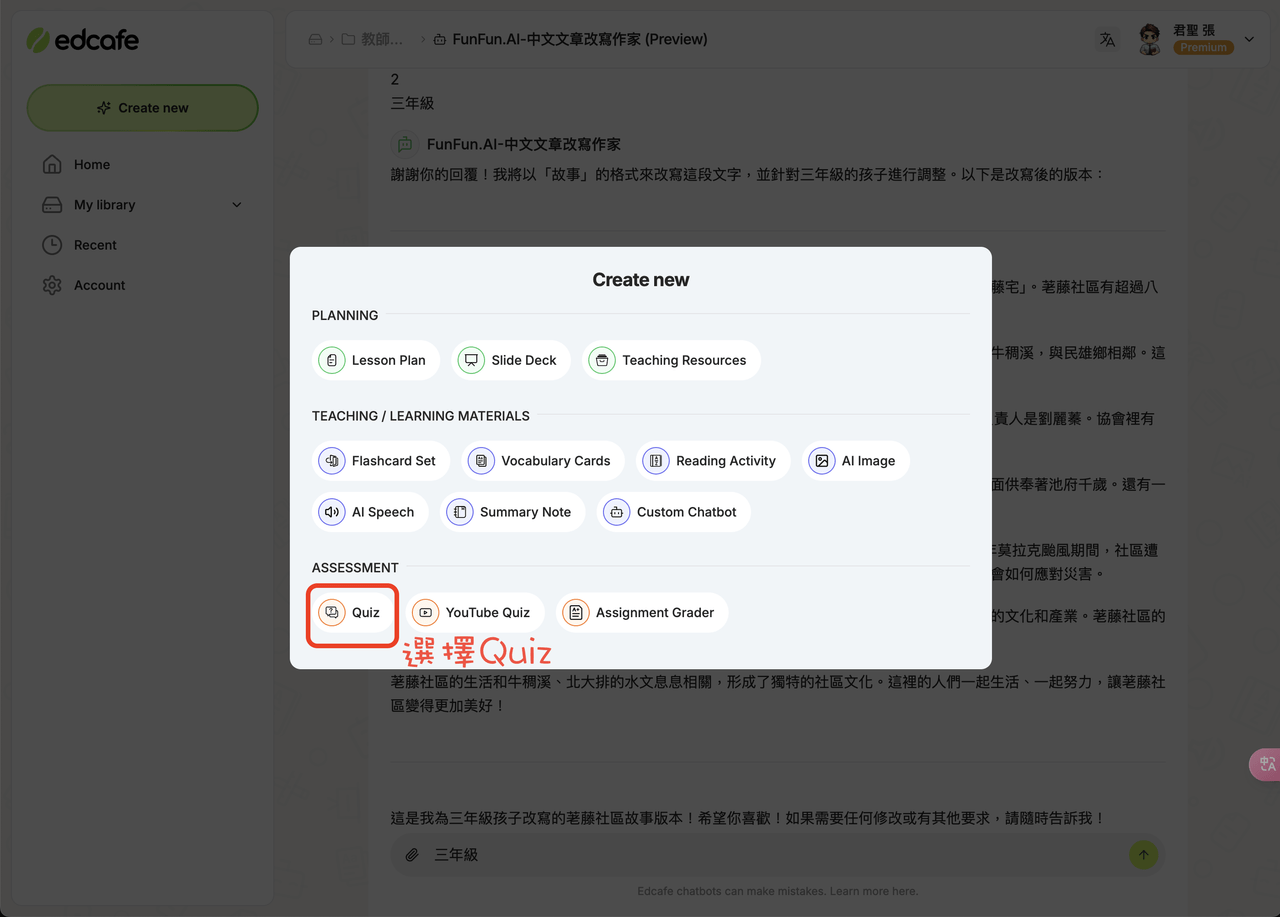Click the Custom Chatbot robot icon
Screen dimensions: 1280x917
pos(617,512)
